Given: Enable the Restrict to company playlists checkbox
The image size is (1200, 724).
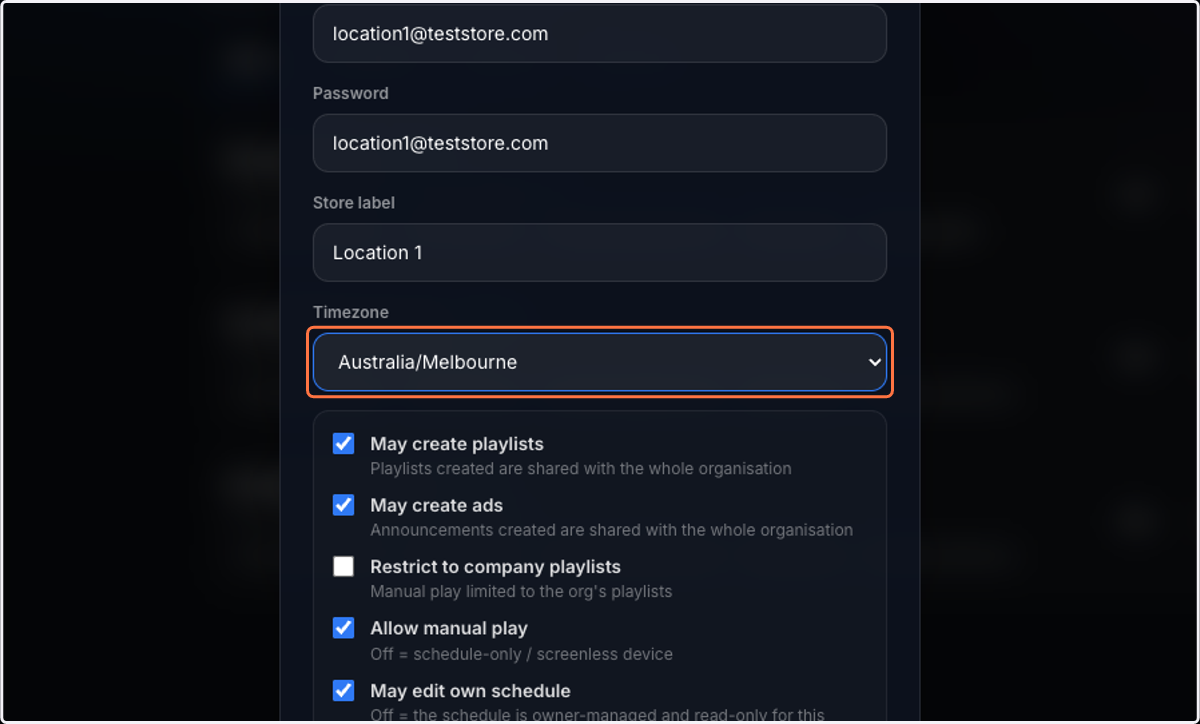Looking at the screenshot, I should (x=343, y=567).
